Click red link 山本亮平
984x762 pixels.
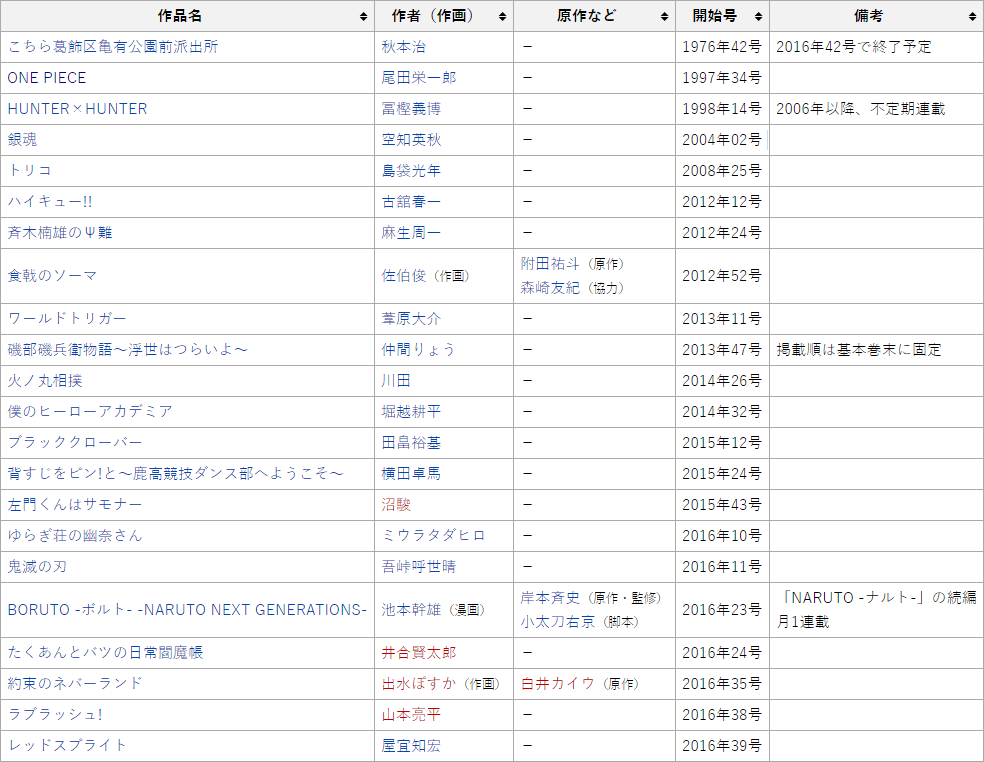411,715
